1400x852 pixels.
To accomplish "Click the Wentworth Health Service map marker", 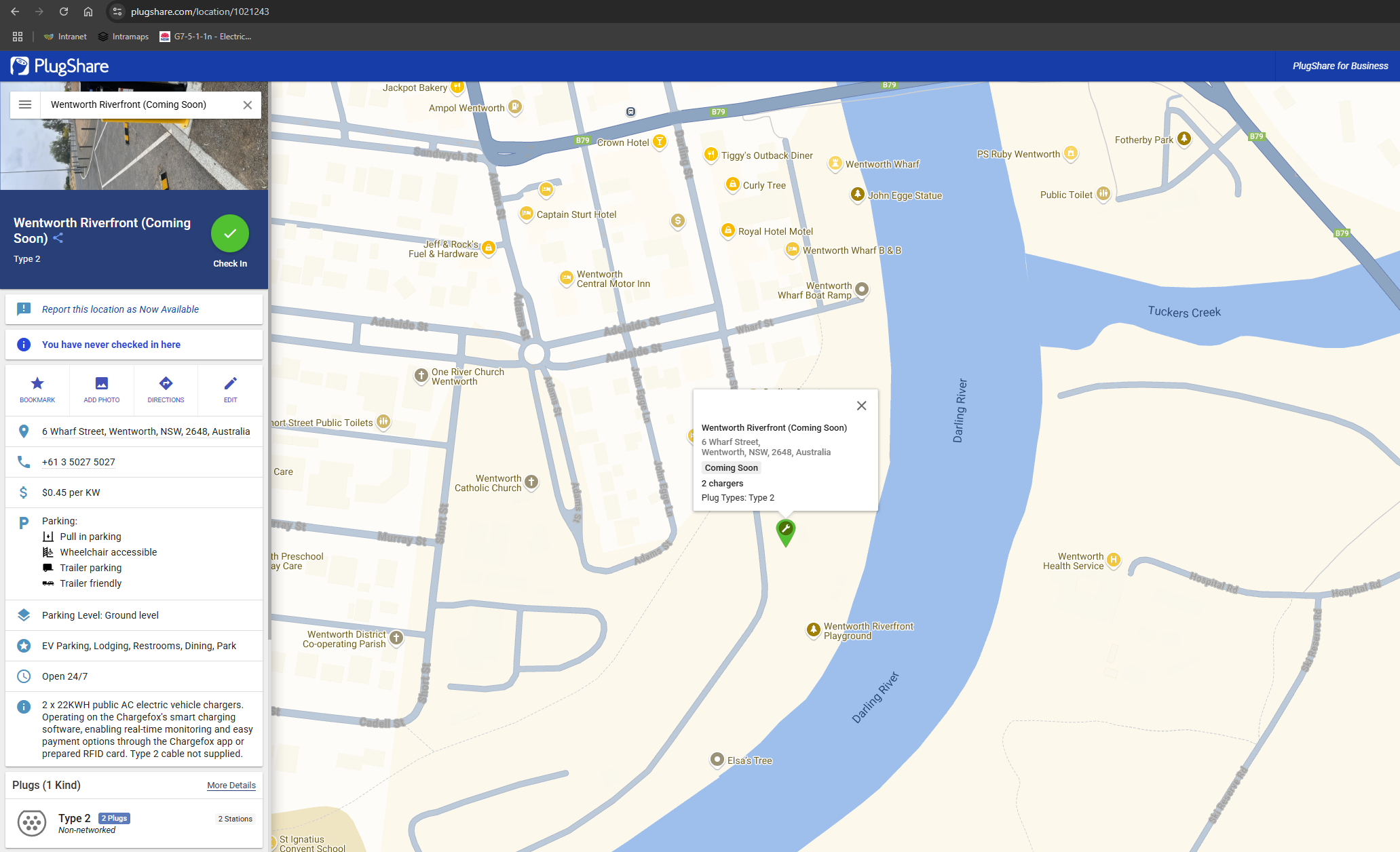I will point(1113,560).
